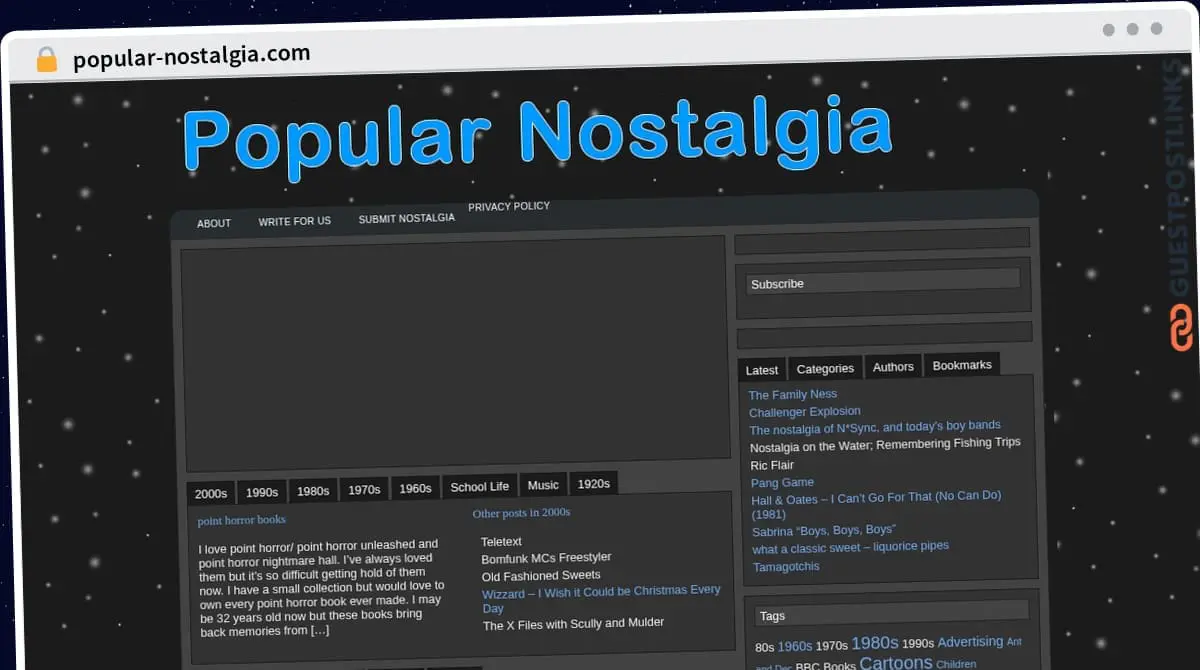Switch to the Authors tab
1200x670 pixels.
(893, 367)
